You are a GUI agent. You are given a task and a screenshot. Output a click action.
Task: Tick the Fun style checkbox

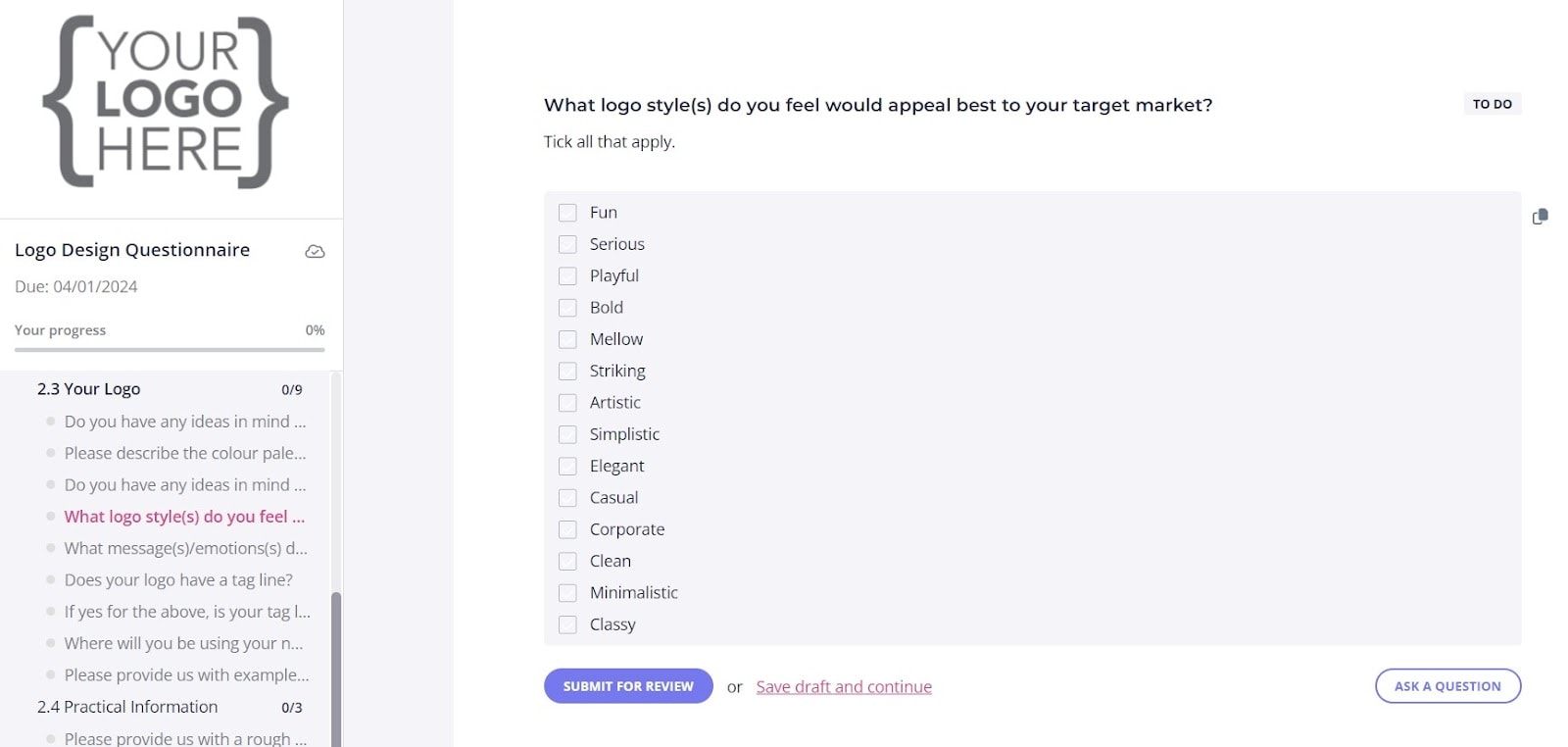pyautogui.click(x=568, y=212)
